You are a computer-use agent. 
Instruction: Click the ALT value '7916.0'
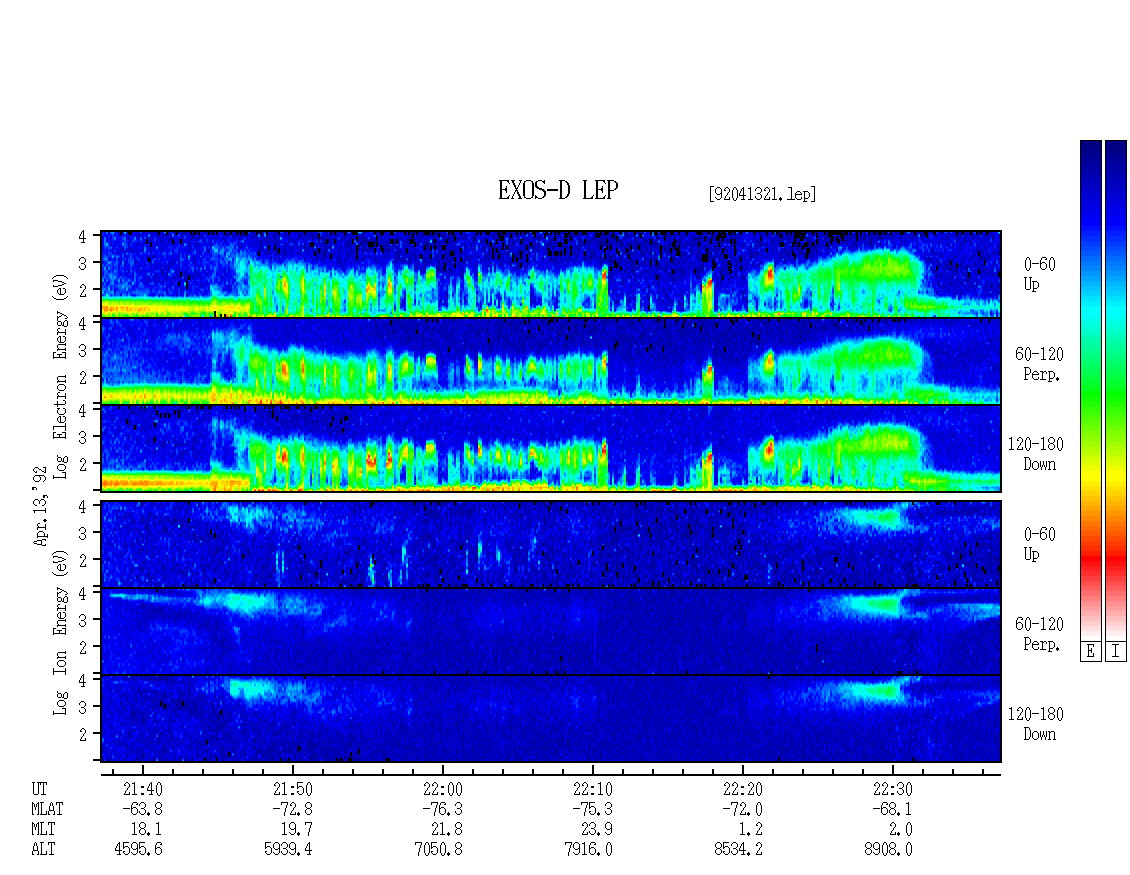[588, 850]
